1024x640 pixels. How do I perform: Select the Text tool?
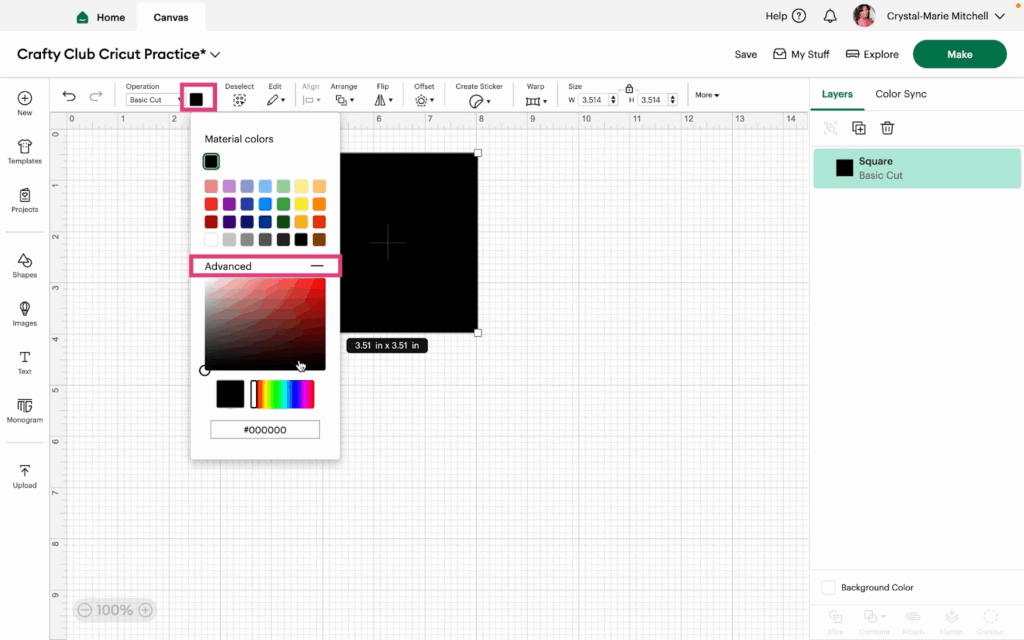coord(25,357)
